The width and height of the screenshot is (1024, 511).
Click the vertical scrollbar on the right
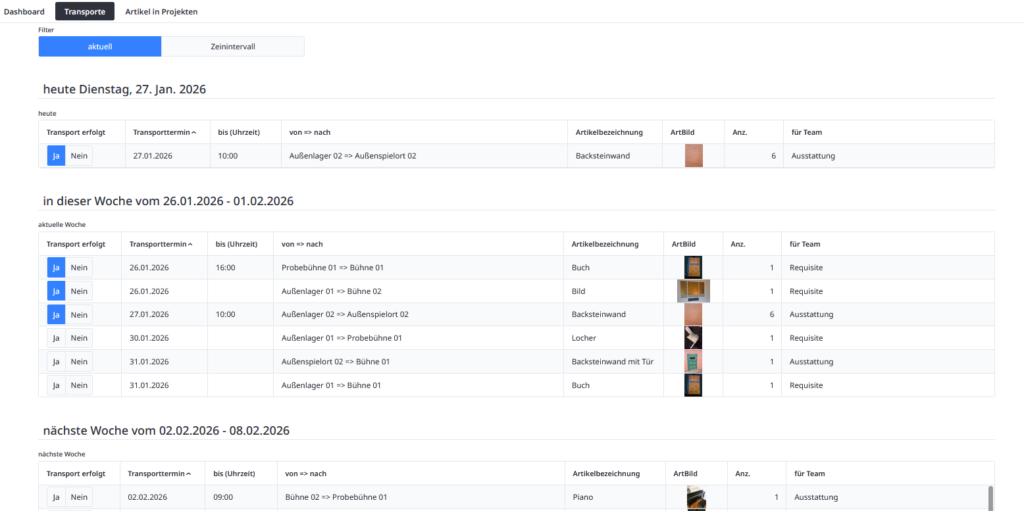pyautogui.click(x=991, y=497)
